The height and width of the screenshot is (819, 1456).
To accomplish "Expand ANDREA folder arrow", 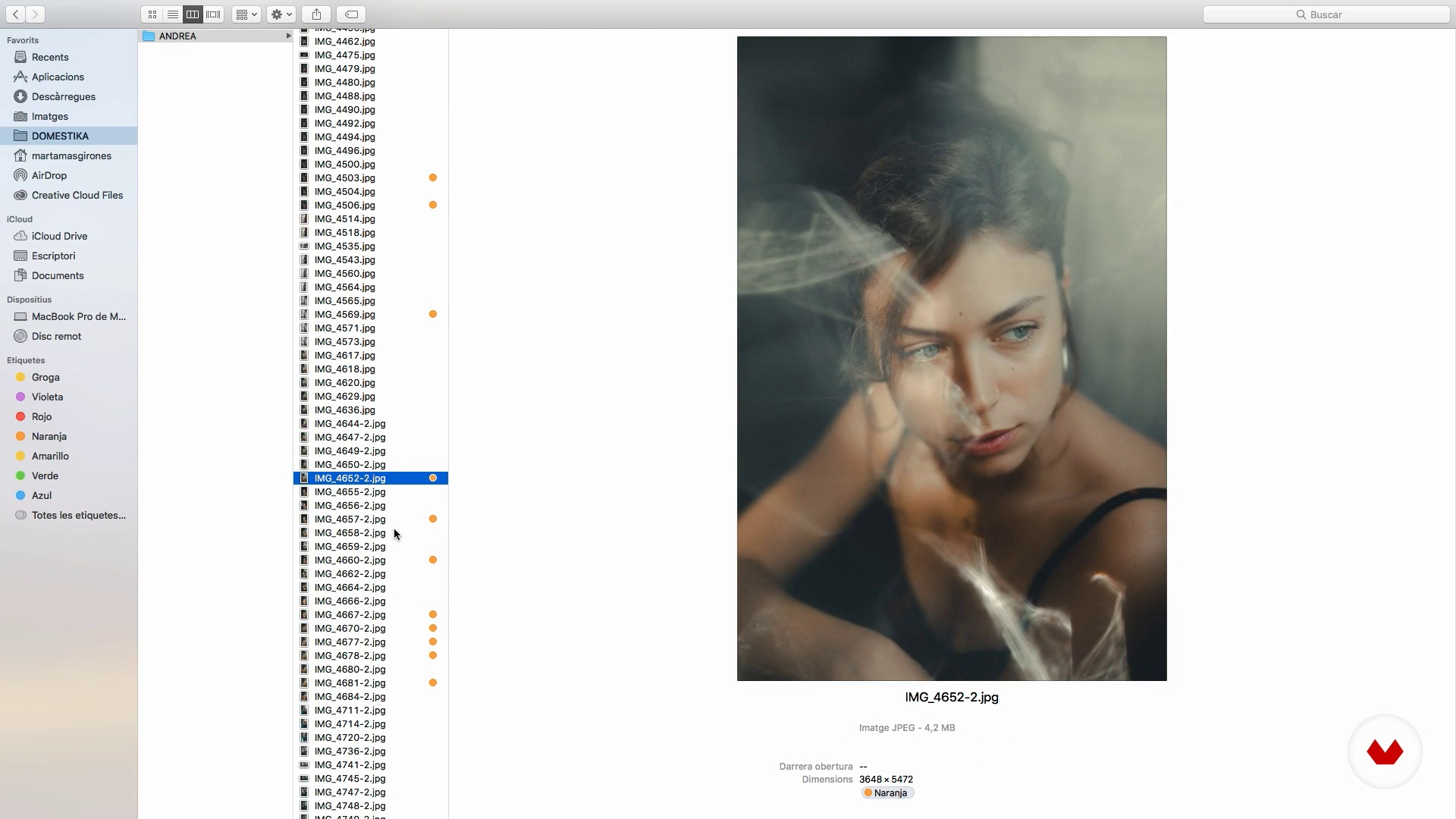I will [x=288, y=36].
